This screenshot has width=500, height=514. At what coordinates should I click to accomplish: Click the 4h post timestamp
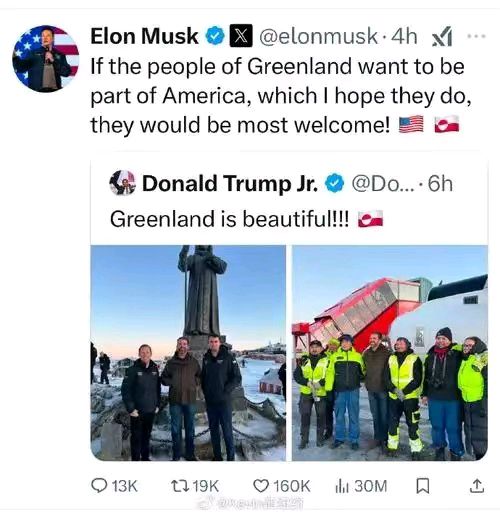(x=404, y=36)
